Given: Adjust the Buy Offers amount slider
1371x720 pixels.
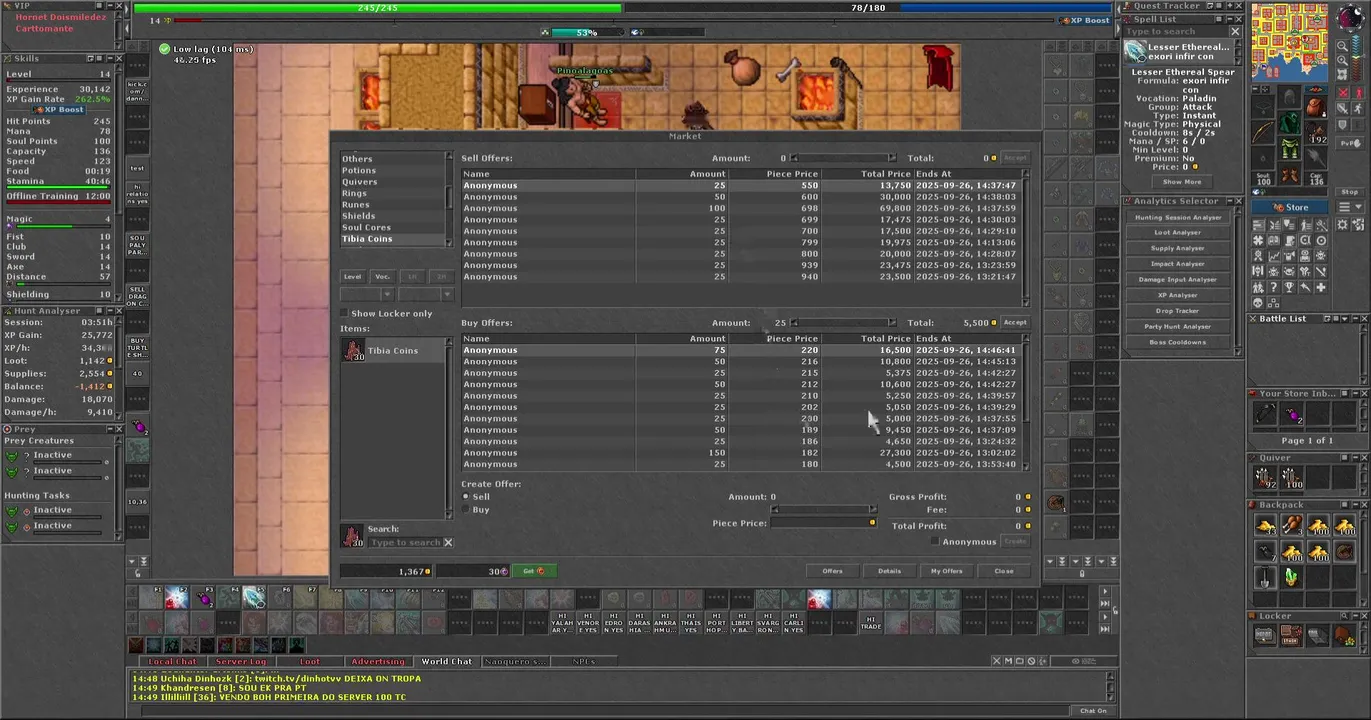Looking at the screenshot, I should pos(843,322).
